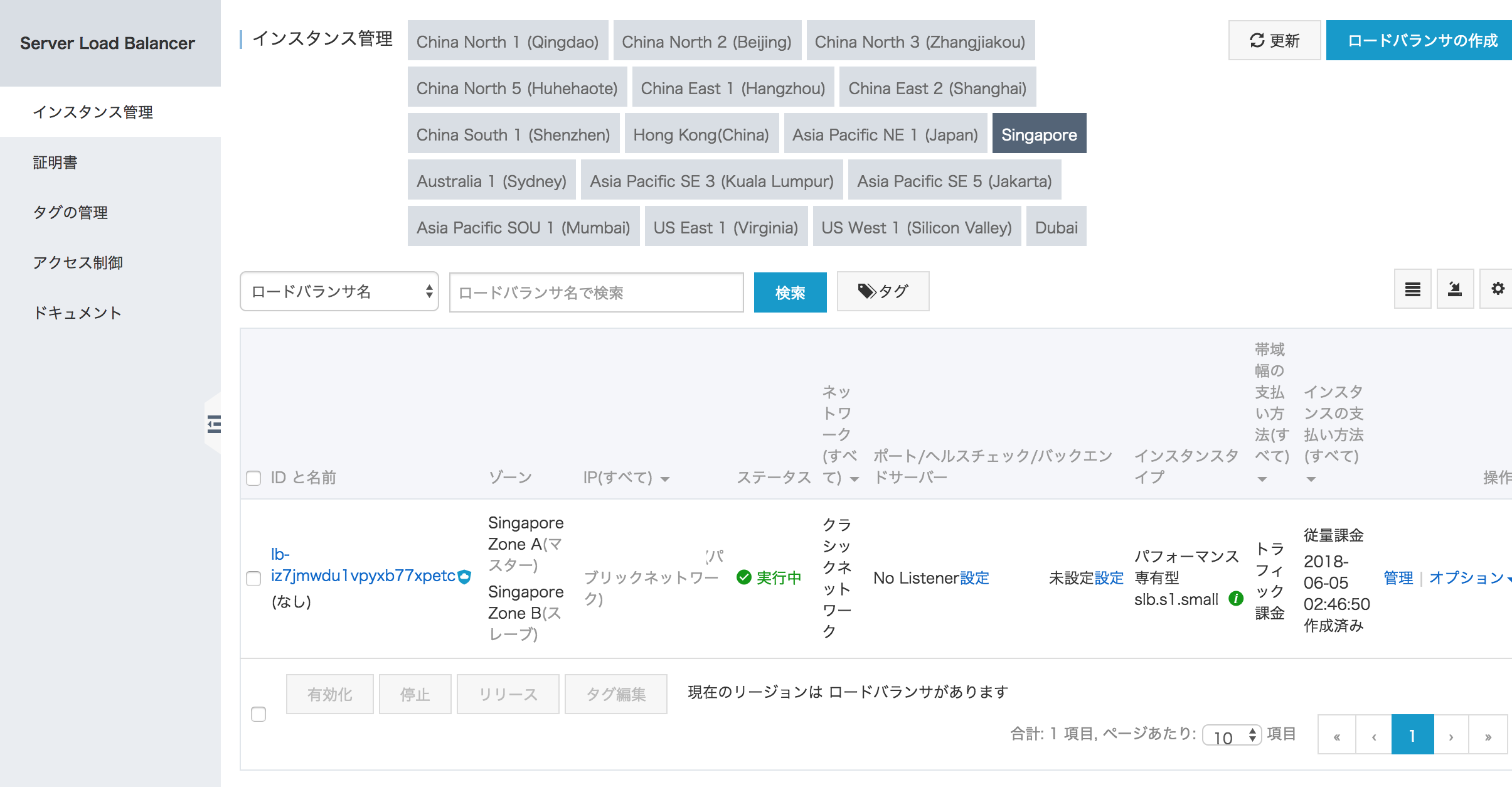Open instance lb-iz7jmwdu1vpyxb77xpetc link
Image resolution: width=1512 pixels, height=787 pixels.
click(363, 565)
